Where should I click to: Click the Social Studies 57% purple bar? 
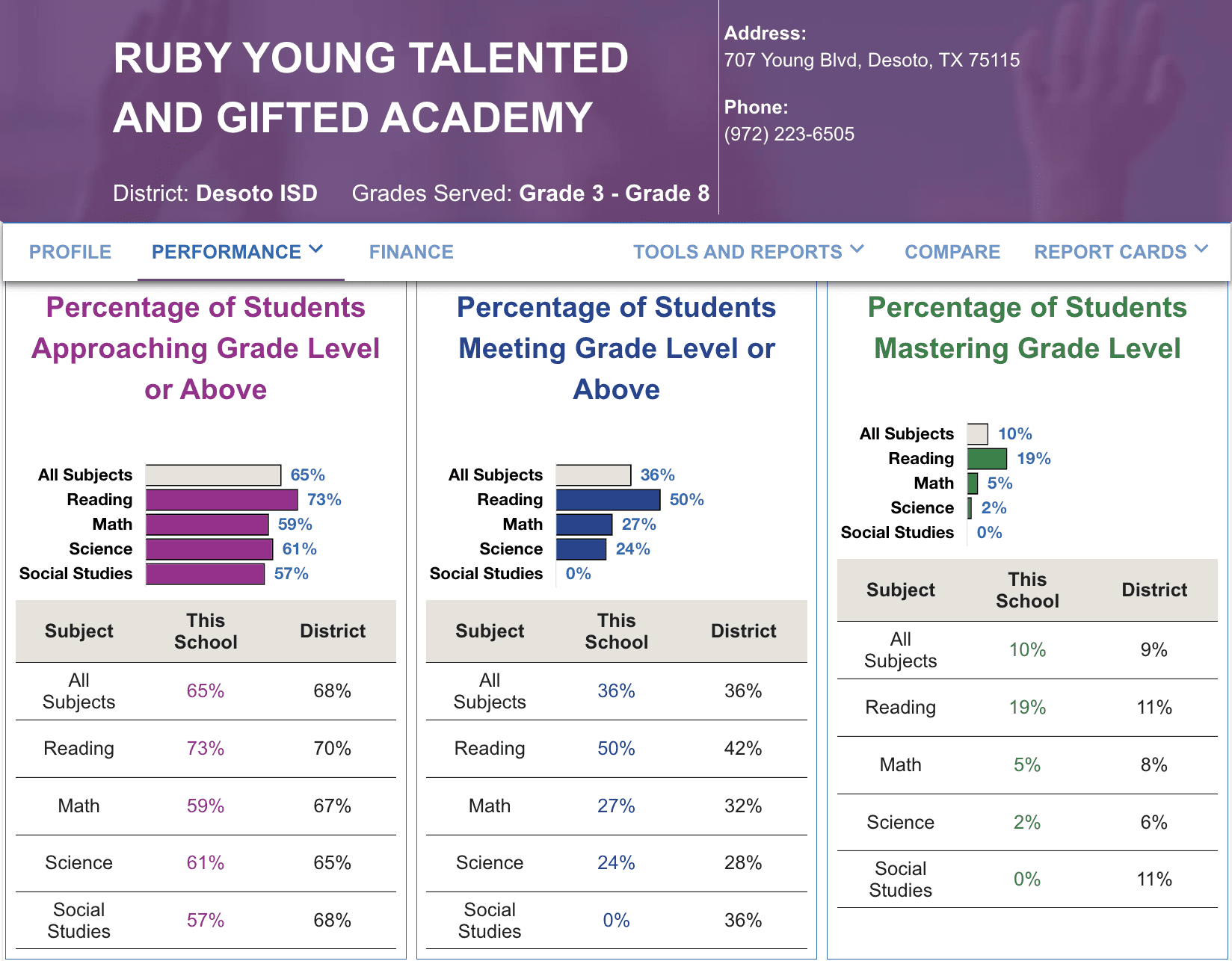[x=205, y=574]
